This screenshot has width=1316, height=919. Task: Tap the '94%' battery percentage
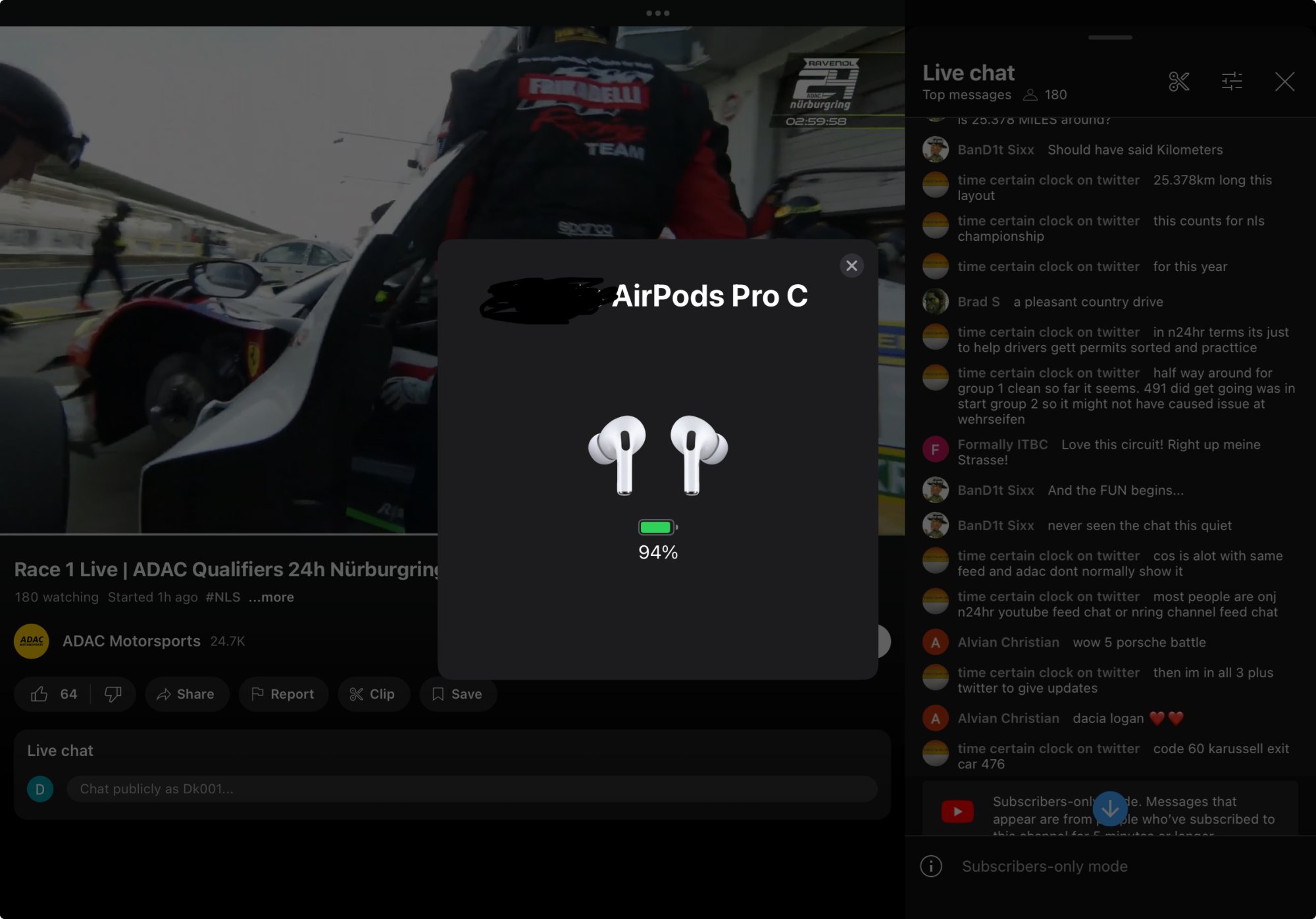coord(658,553)
